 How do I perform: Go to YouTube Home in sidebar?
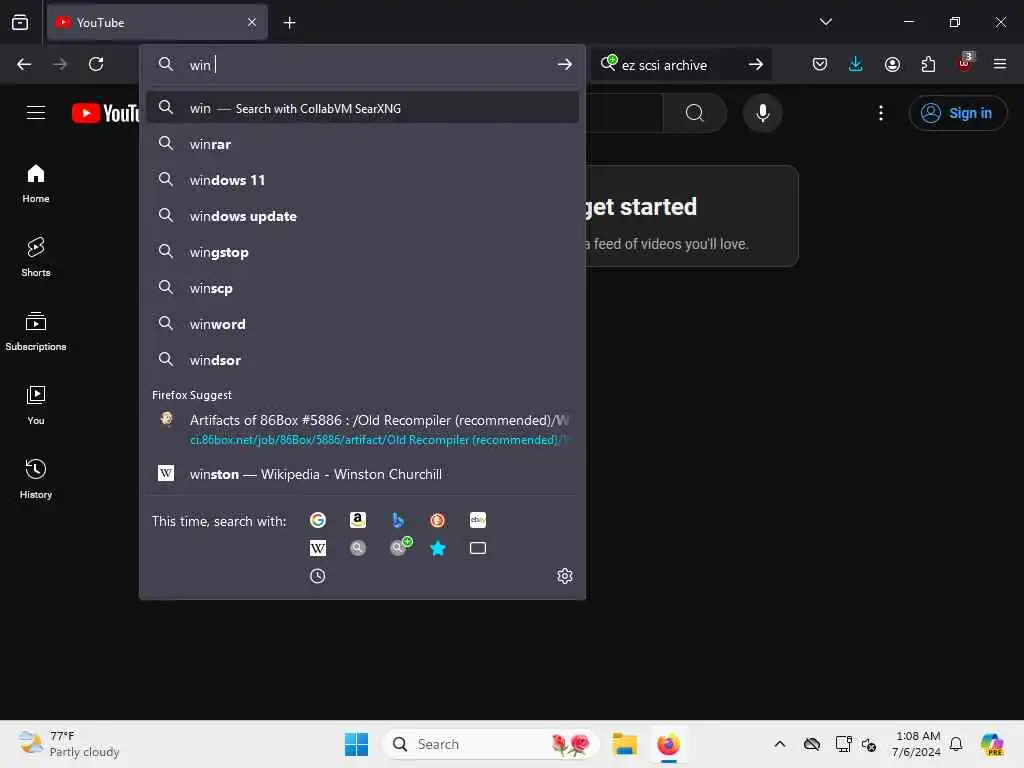(x=36, y=184)
